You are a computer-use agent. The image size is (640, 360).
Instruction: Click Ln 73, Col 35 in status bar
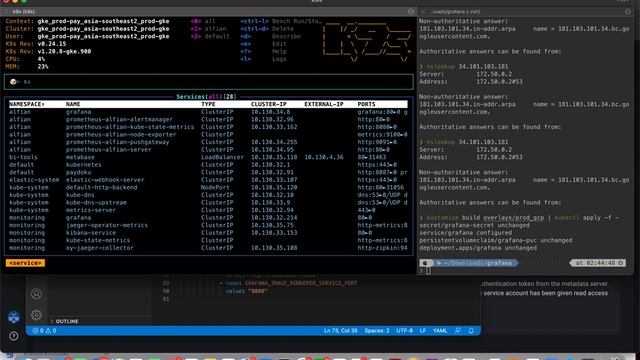(x=340, y=331)
